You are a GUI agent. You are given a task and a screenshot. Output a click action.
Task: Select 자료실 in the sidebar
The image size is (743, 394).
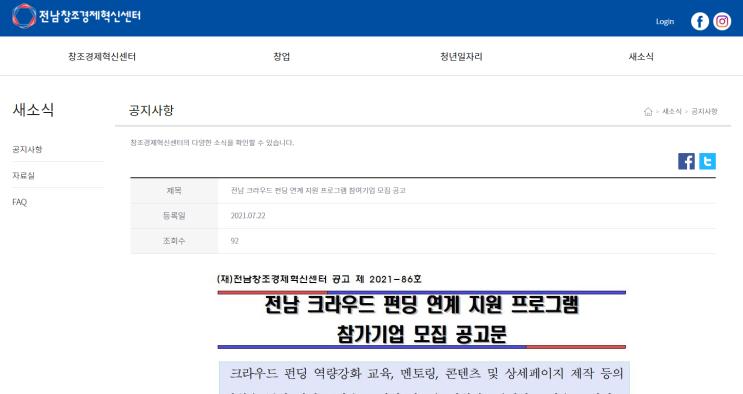tap(23, 175)
